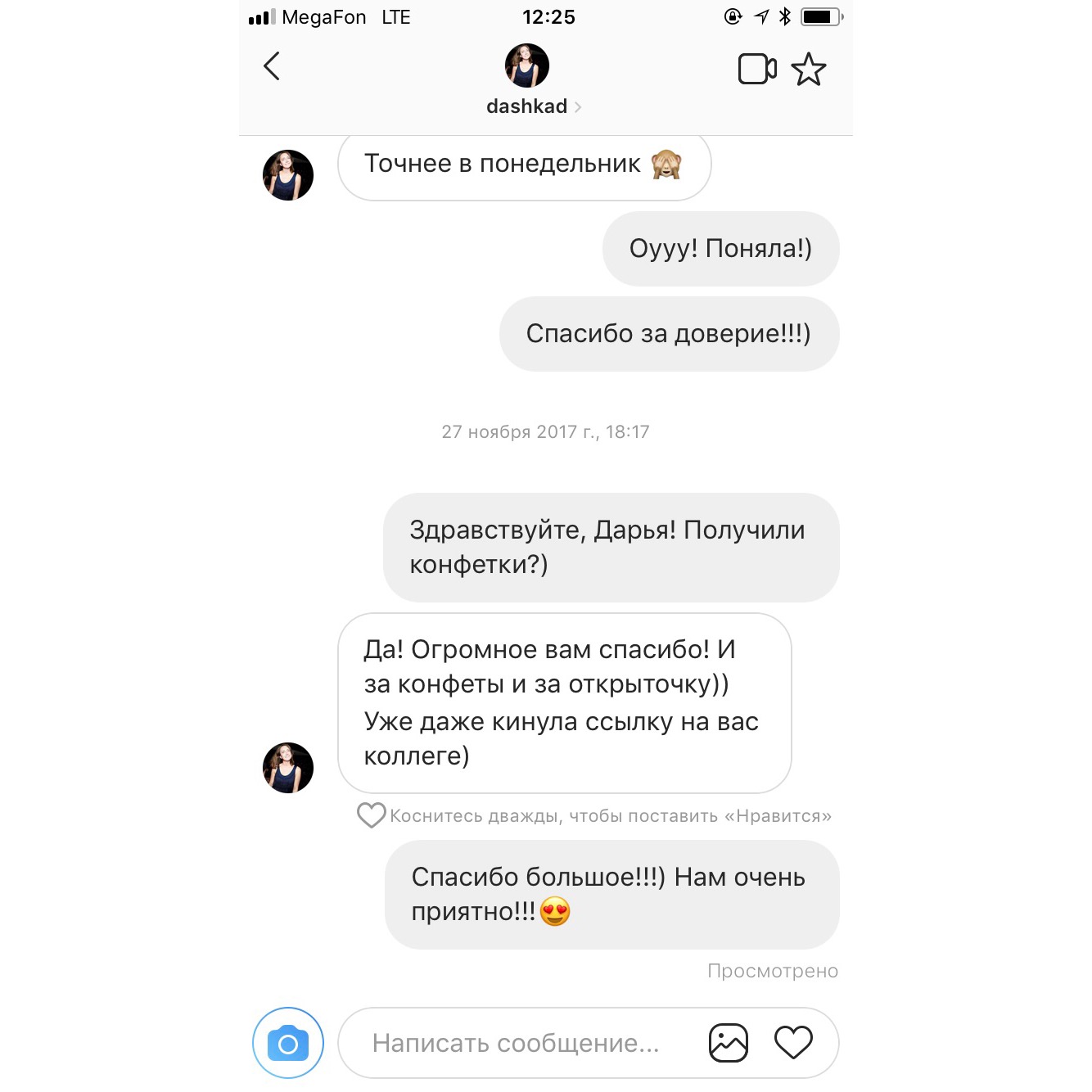
Task: Open the blue camera button
Action: [x=288, y=1043]
